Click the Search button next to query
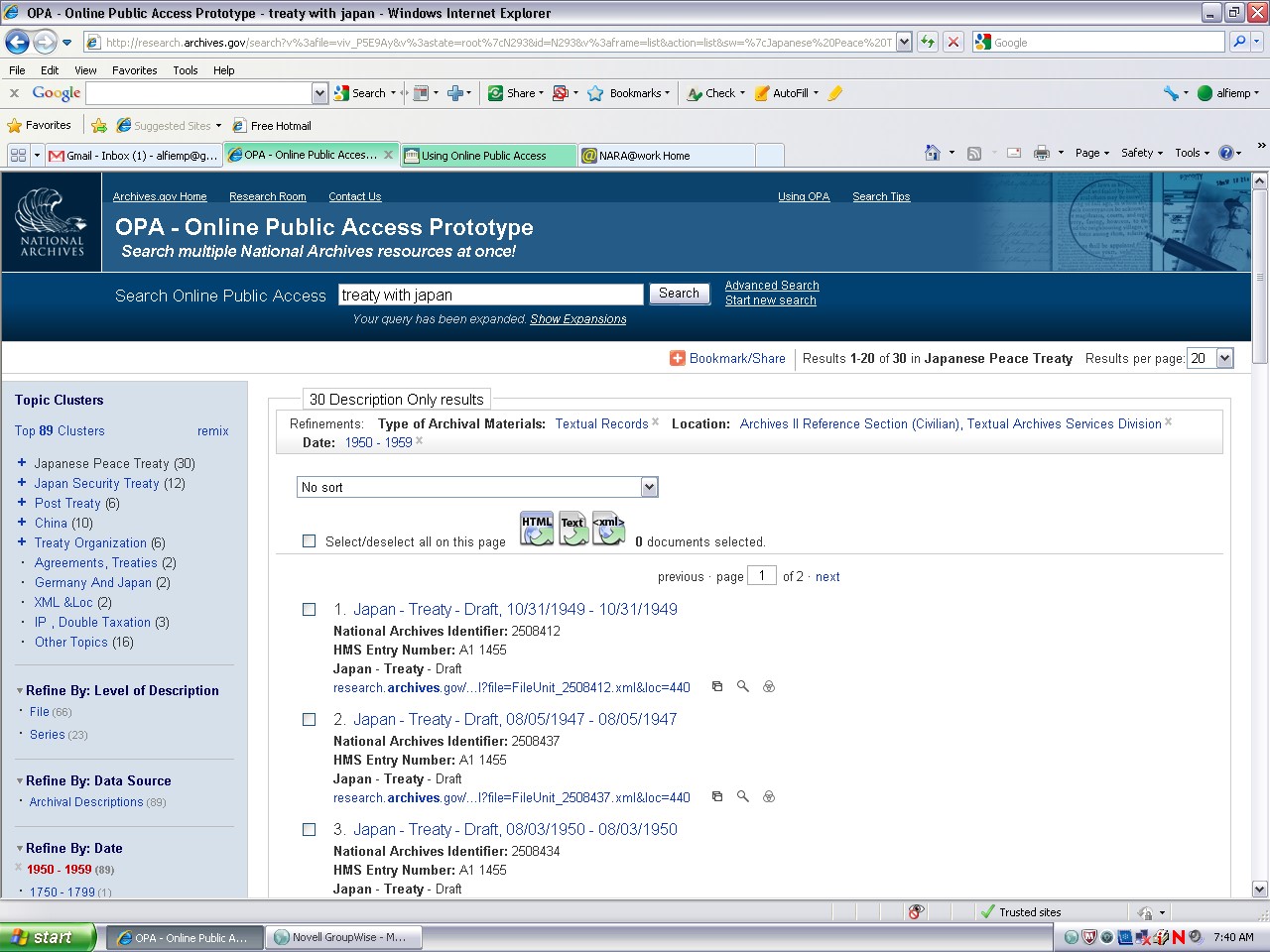The height and width of the screenshot is (952, 1270). pos(679,294)
